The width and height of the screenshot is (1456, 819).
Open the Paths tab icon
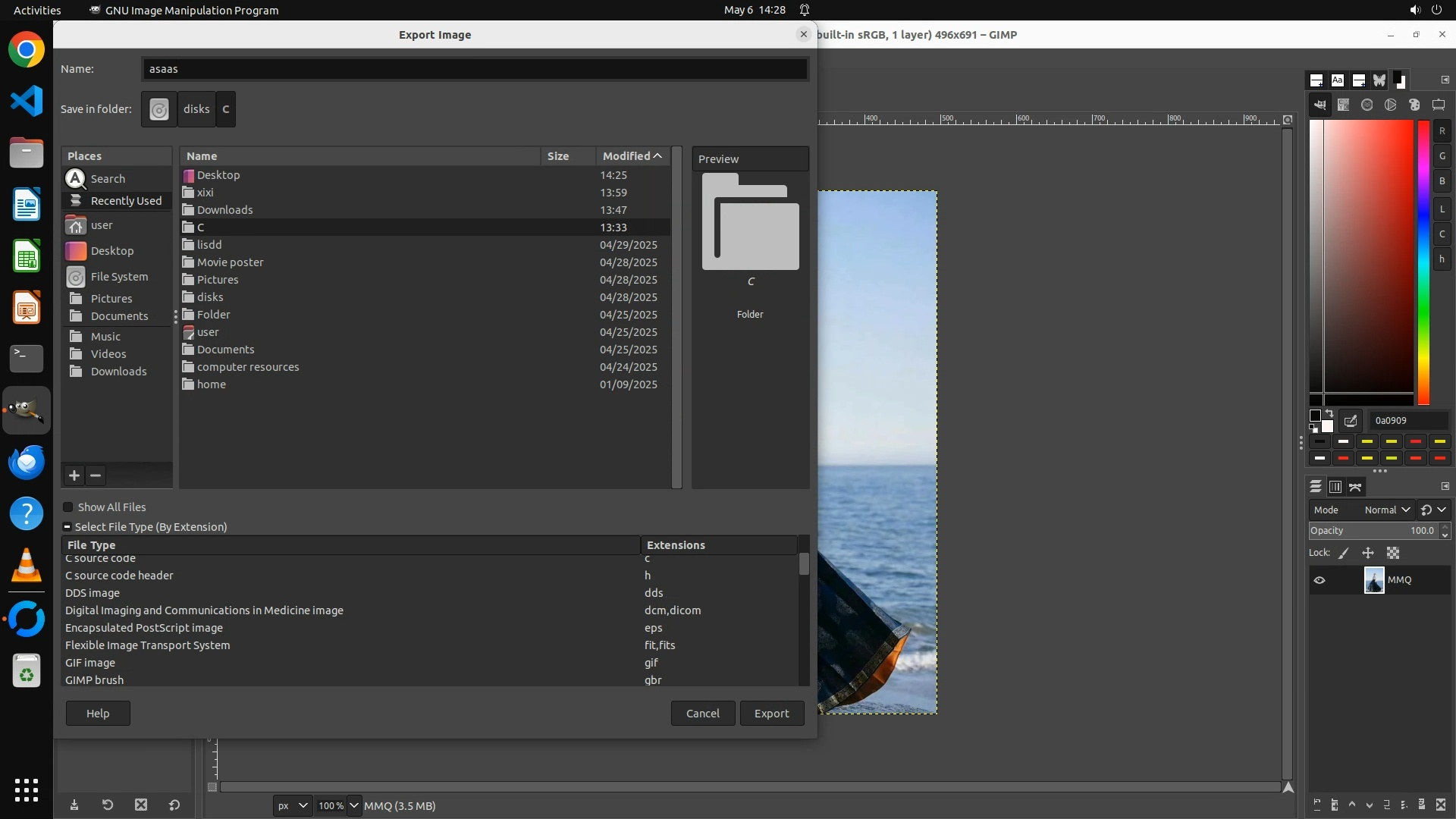coord(1356,487)
